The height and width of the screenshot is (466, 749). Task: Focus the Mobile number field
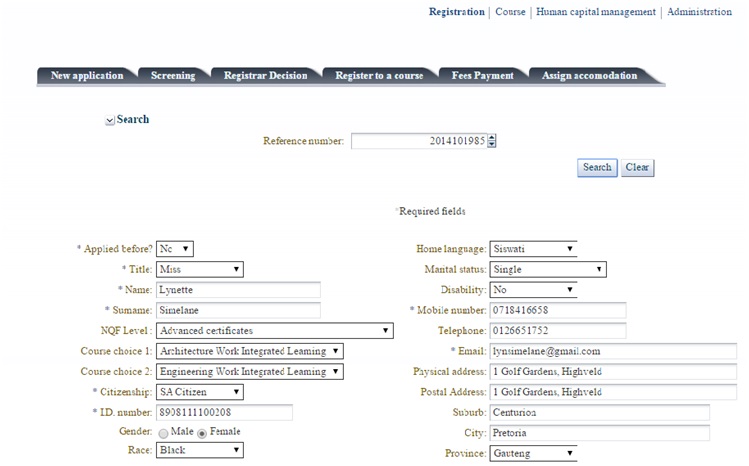(x=557, y=311)
